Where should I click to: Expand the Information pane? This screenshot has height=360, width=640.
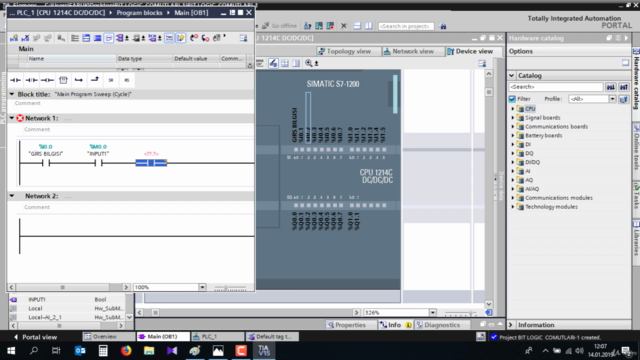(x=511, y=325)
